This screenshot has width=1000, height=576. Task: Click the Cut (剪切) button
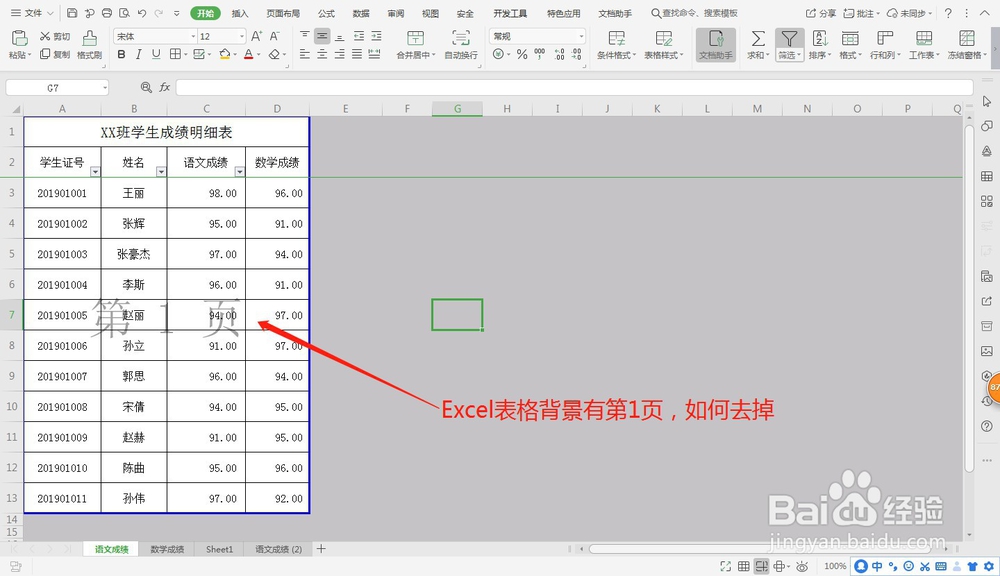[x=55, y=36]
